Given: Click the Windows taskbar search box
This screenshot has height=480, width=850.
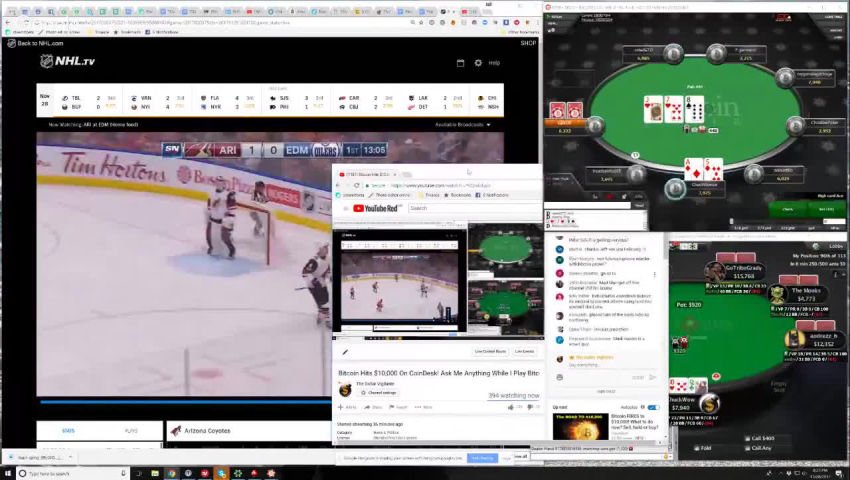Looking at the screenshot, I should coord(72,473).
